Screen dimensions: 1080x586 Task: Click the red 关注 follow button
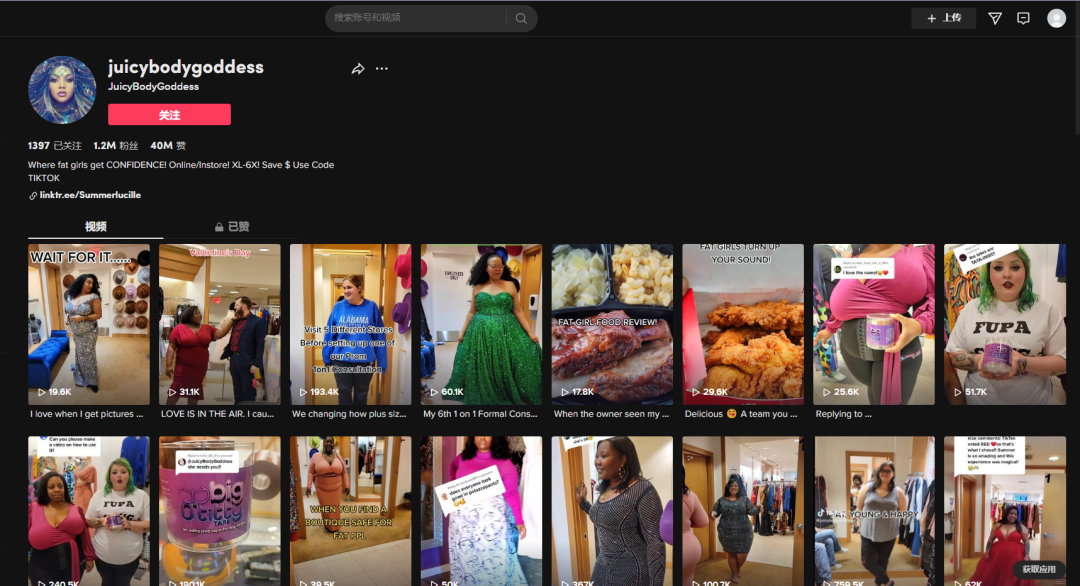[169, 115]
